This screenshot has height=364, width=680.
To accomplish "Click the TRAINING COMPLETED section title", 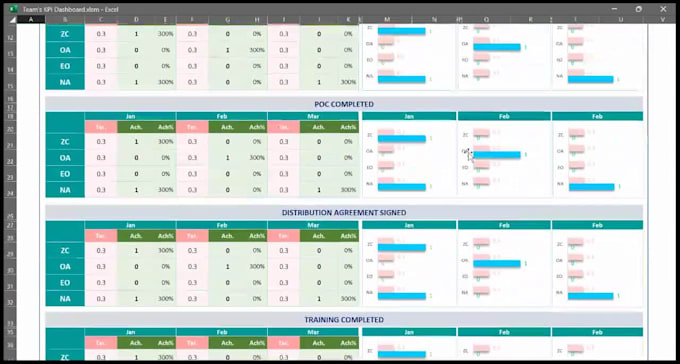I will [x=344, y=320].
